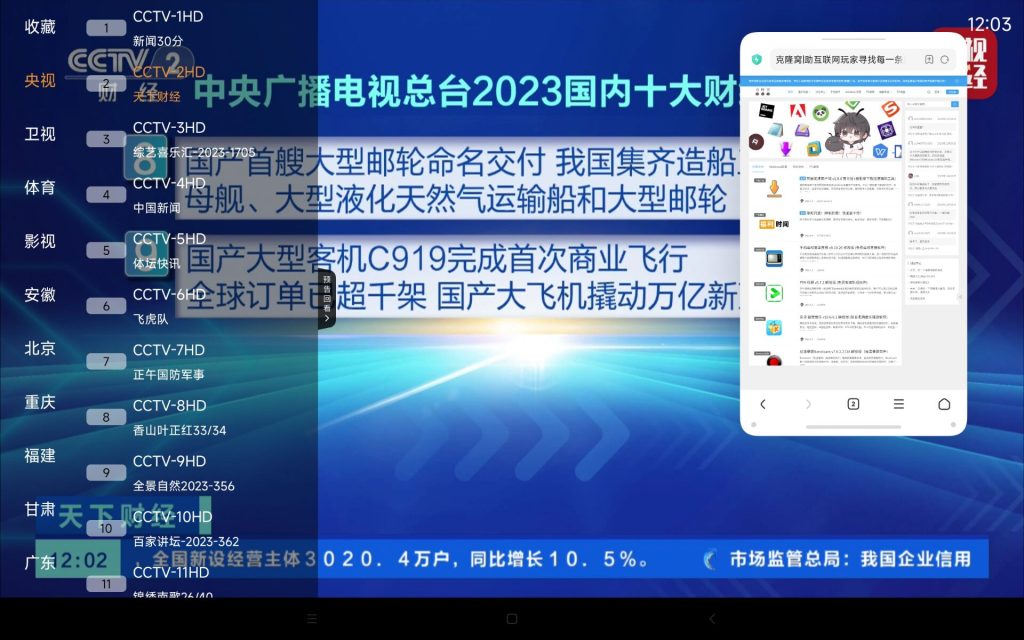The width and height of the screenshot is (1024, 640).
Task: Click the bookmark icon in the browser address bar
Action: (929, 59)
